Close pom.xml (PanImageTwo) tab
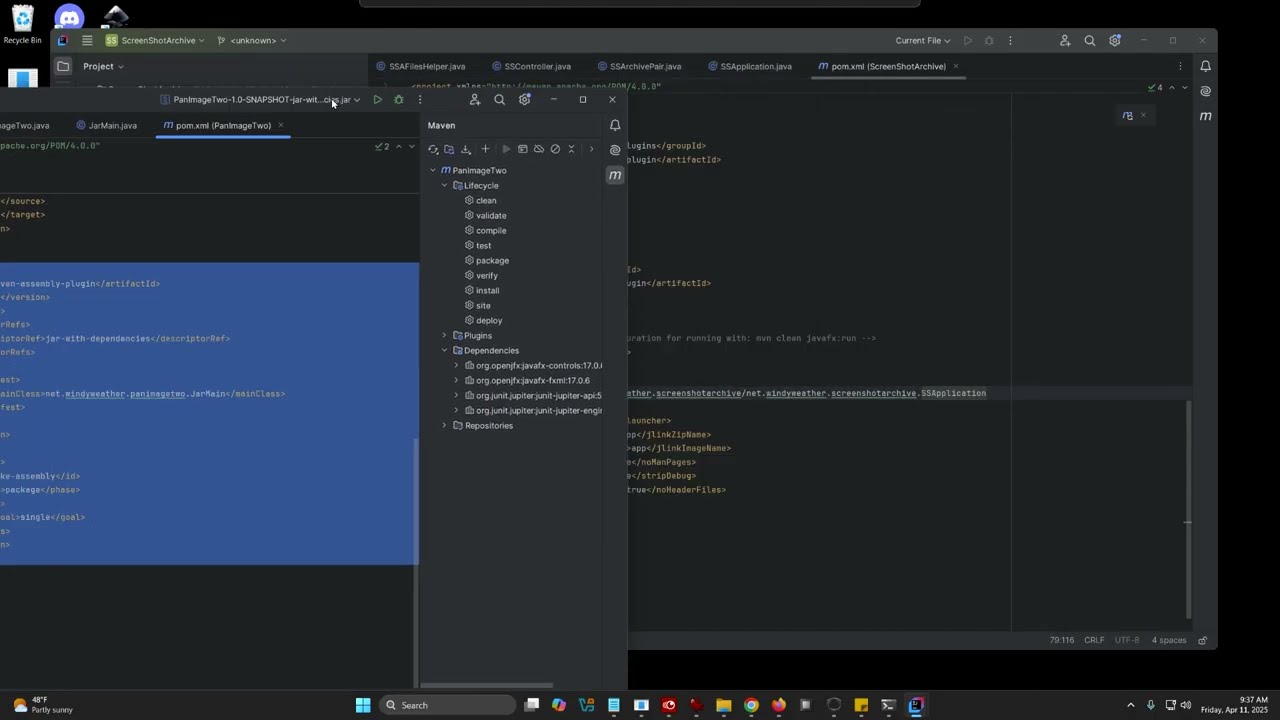Screen dimensions: 1280x720 point(281,126)
